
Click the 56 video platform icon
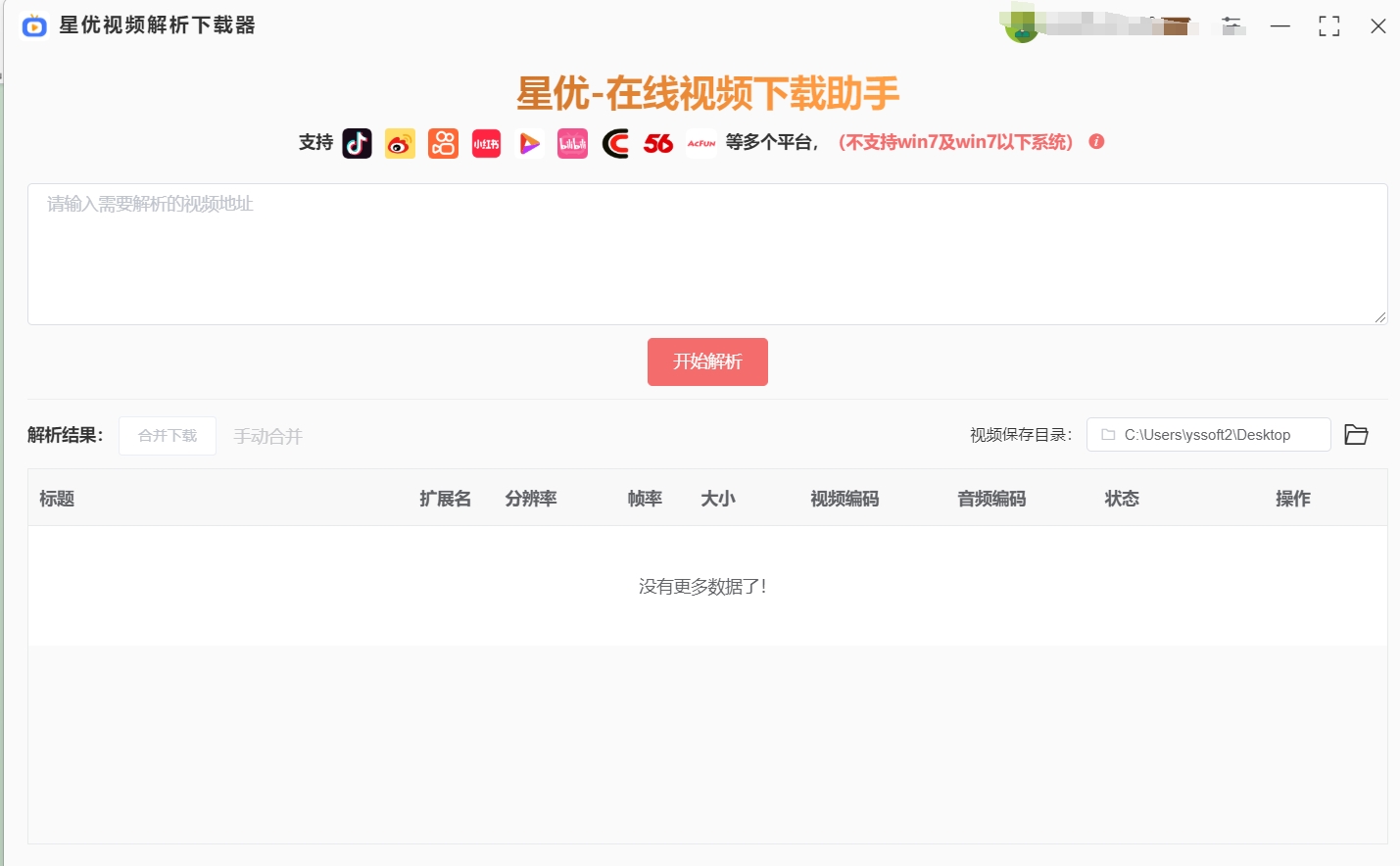[x=657, y=143]
